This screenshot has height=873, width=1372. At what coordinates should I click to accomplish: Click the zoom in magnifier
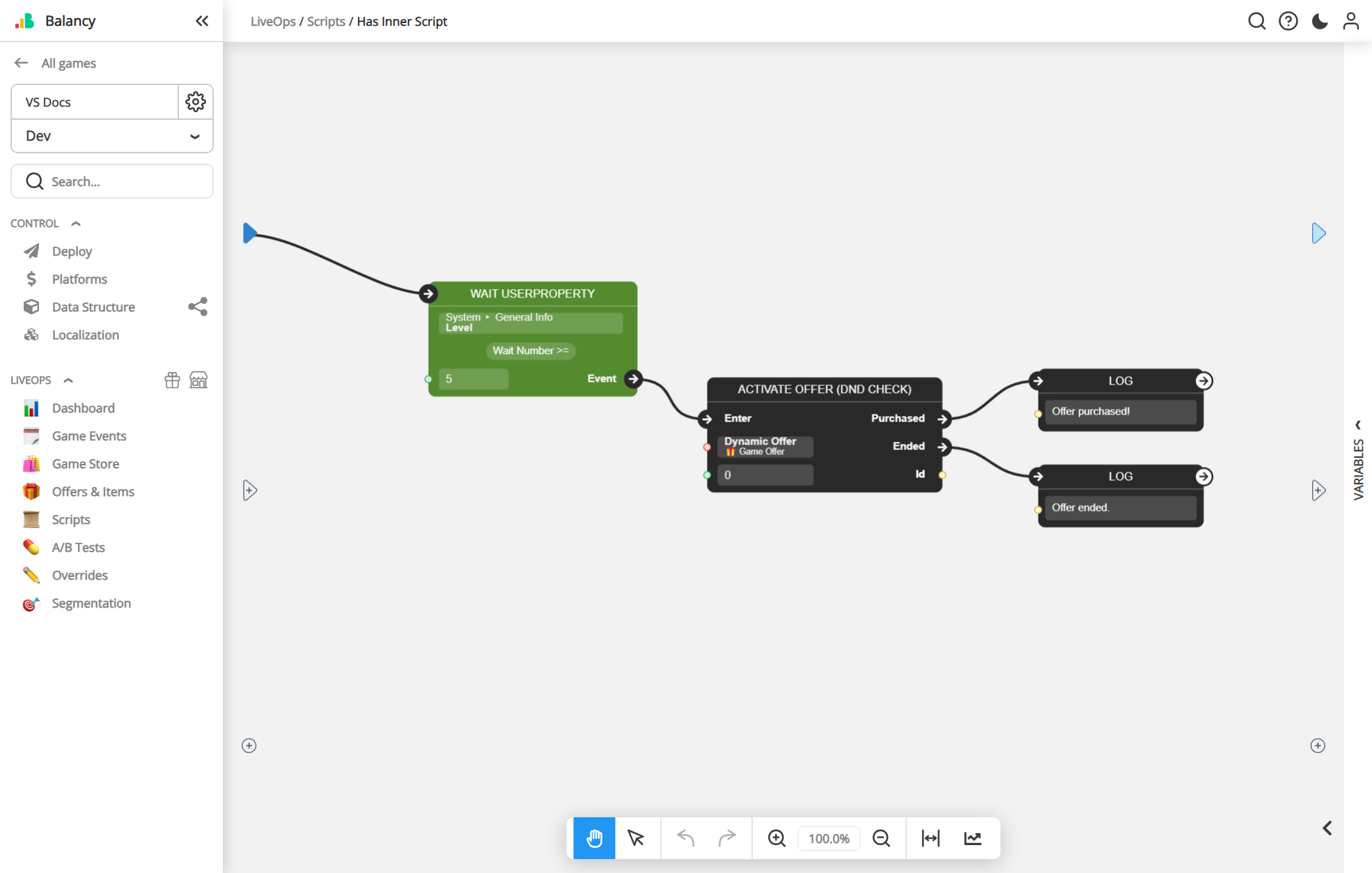point(777,838)
